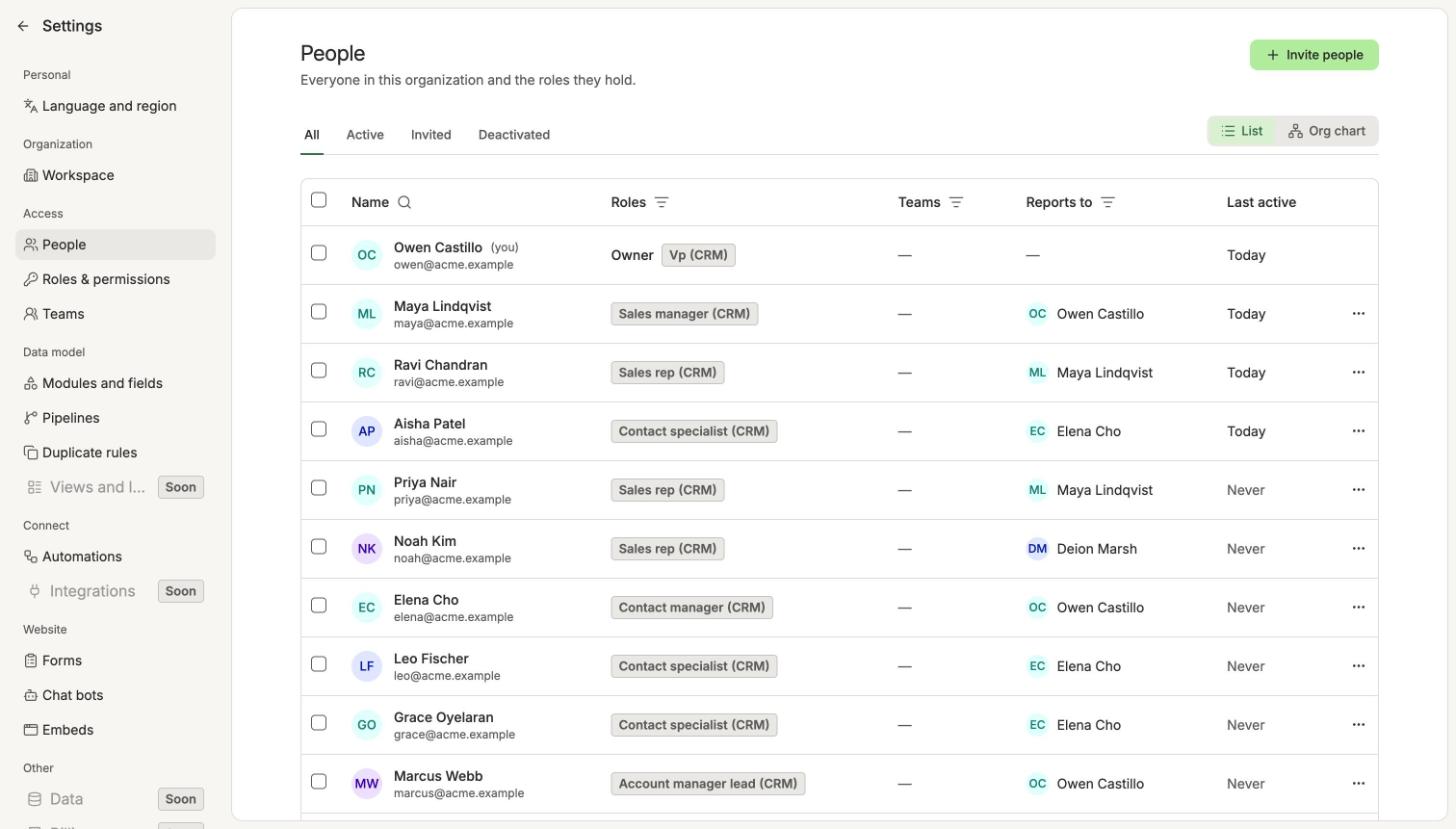Go to Pipelines in sidebar
This screenshot has height=829, width=1456.
pyautogui.click(x=116, y=418)
